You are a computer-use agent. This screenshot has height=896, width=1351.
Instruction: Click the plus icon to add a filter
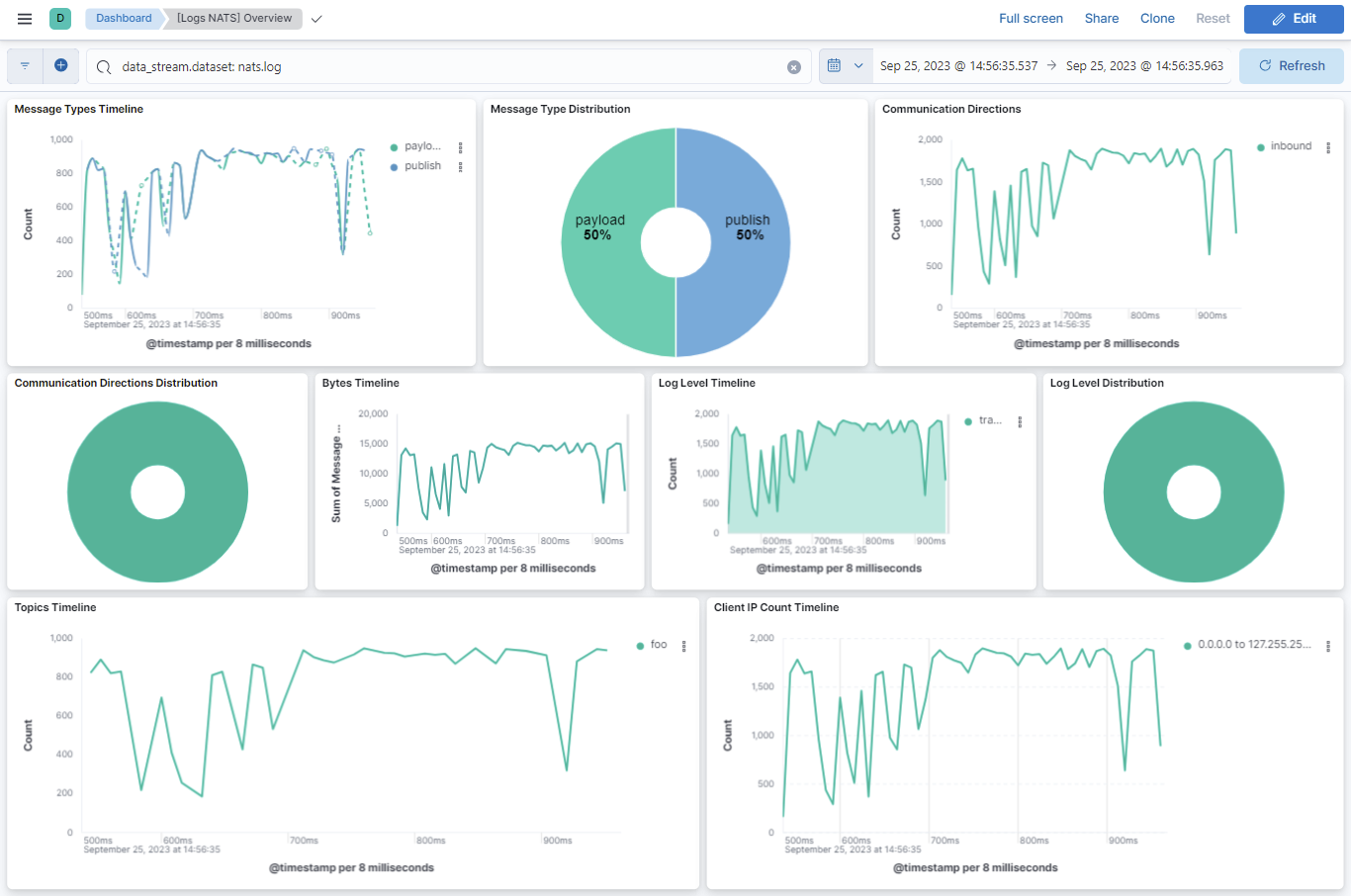(x=60, y=65)
